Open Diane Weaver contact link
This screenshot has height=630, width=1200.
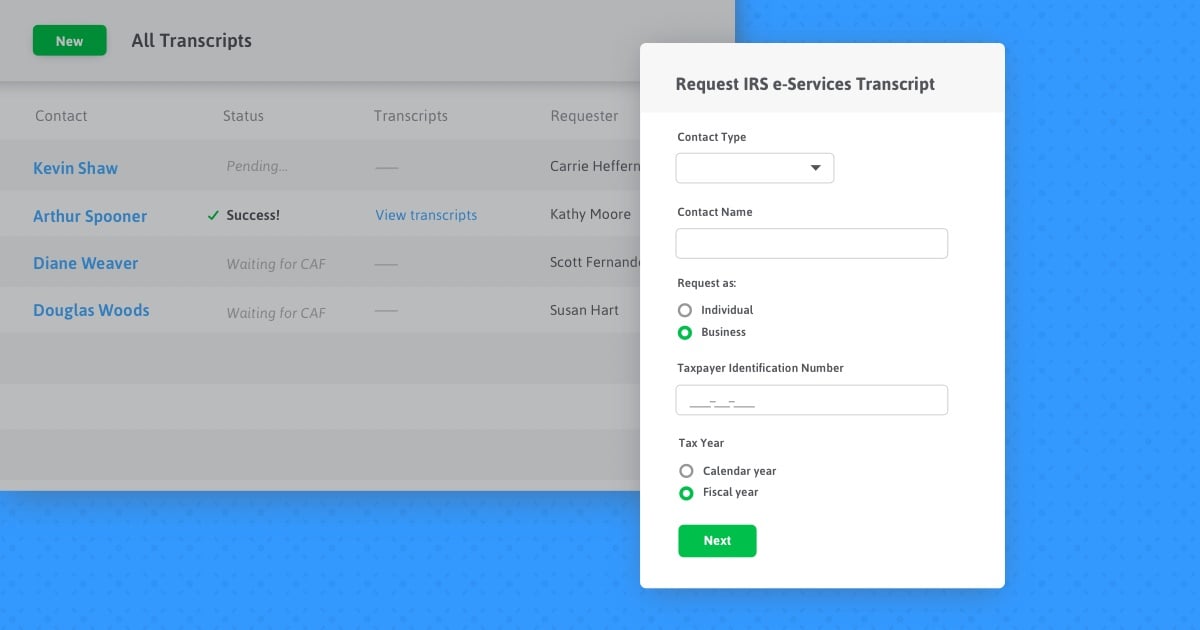85,263
